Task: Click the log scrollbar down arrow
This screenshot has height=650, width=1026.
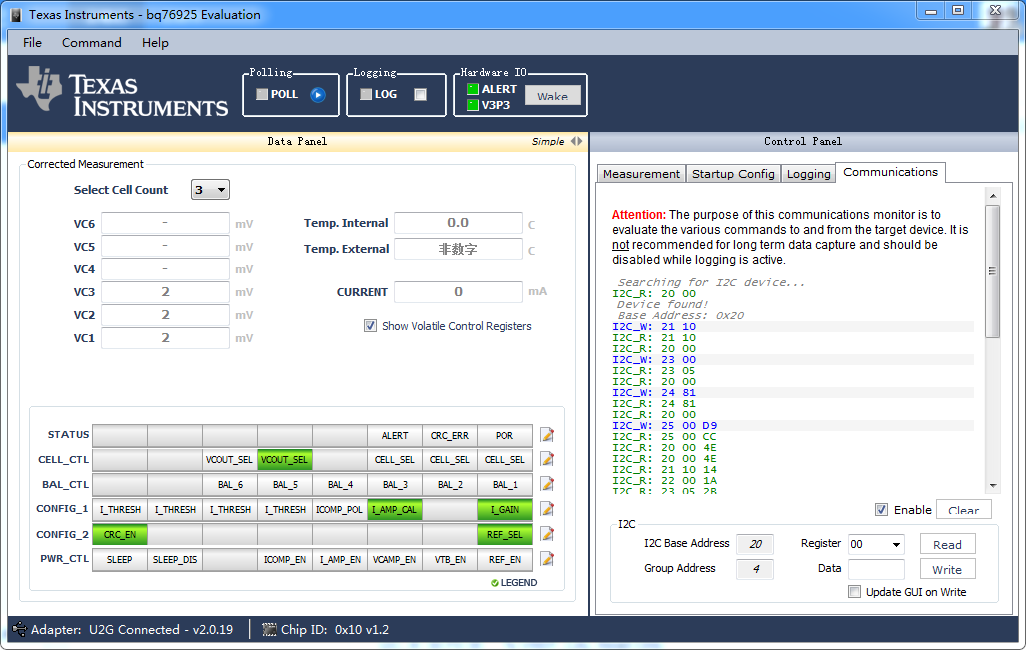Action: tap(993, 486)
